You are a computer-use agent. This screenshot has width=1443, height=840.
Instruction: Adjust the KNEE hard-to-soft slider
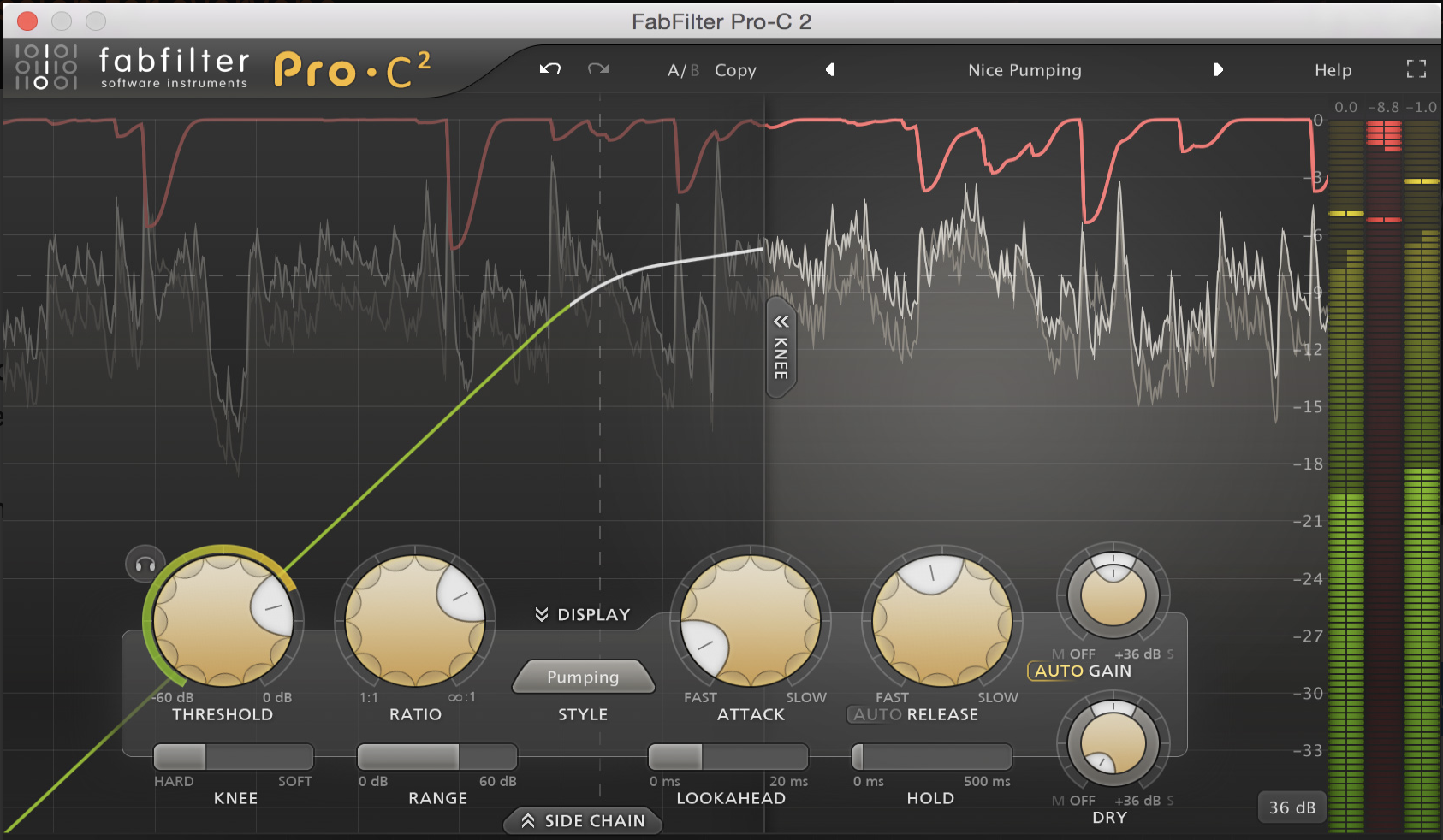coord(234,757)
